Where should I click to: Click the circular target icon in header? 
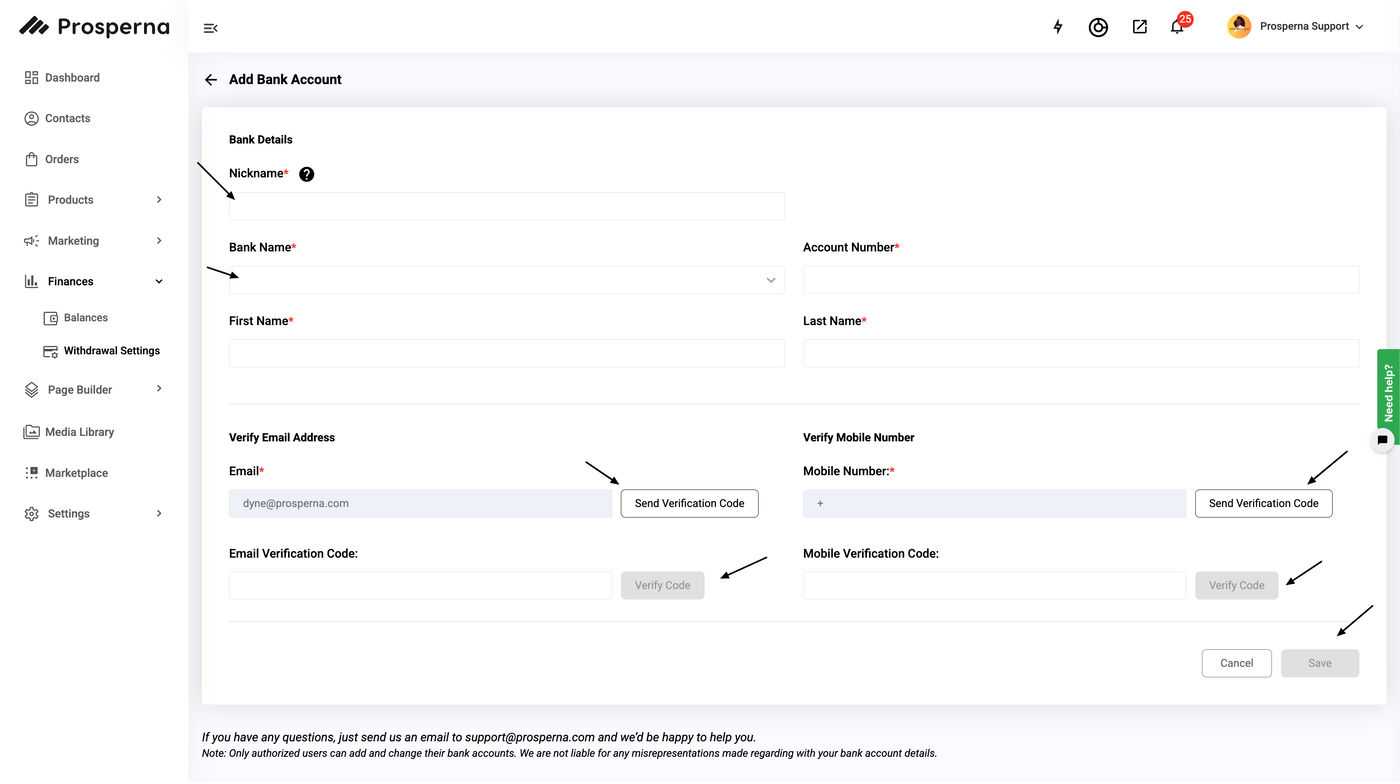point(1098,27)
